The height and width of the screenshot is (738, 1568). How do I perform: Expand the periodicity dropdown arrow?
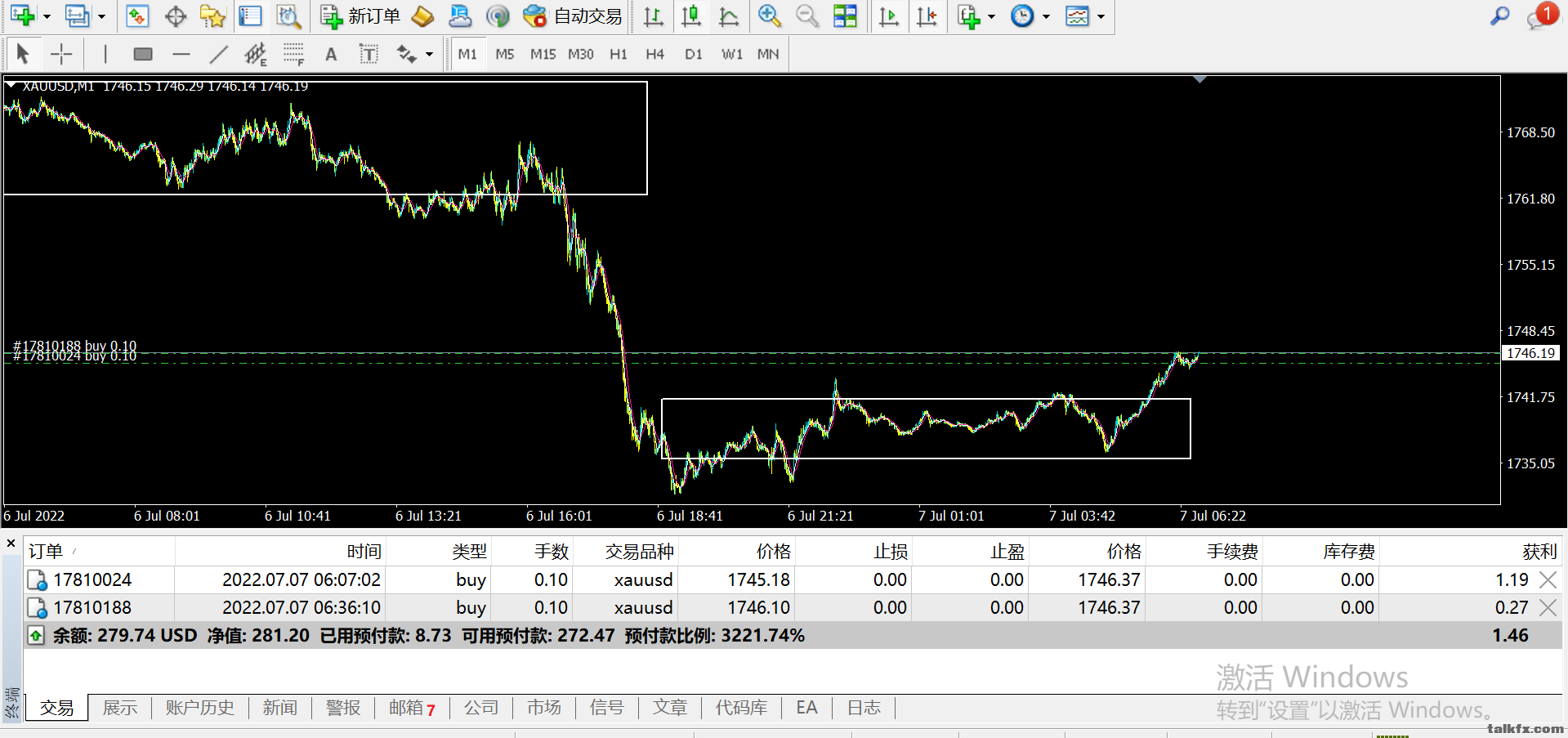click(1046, 16)
